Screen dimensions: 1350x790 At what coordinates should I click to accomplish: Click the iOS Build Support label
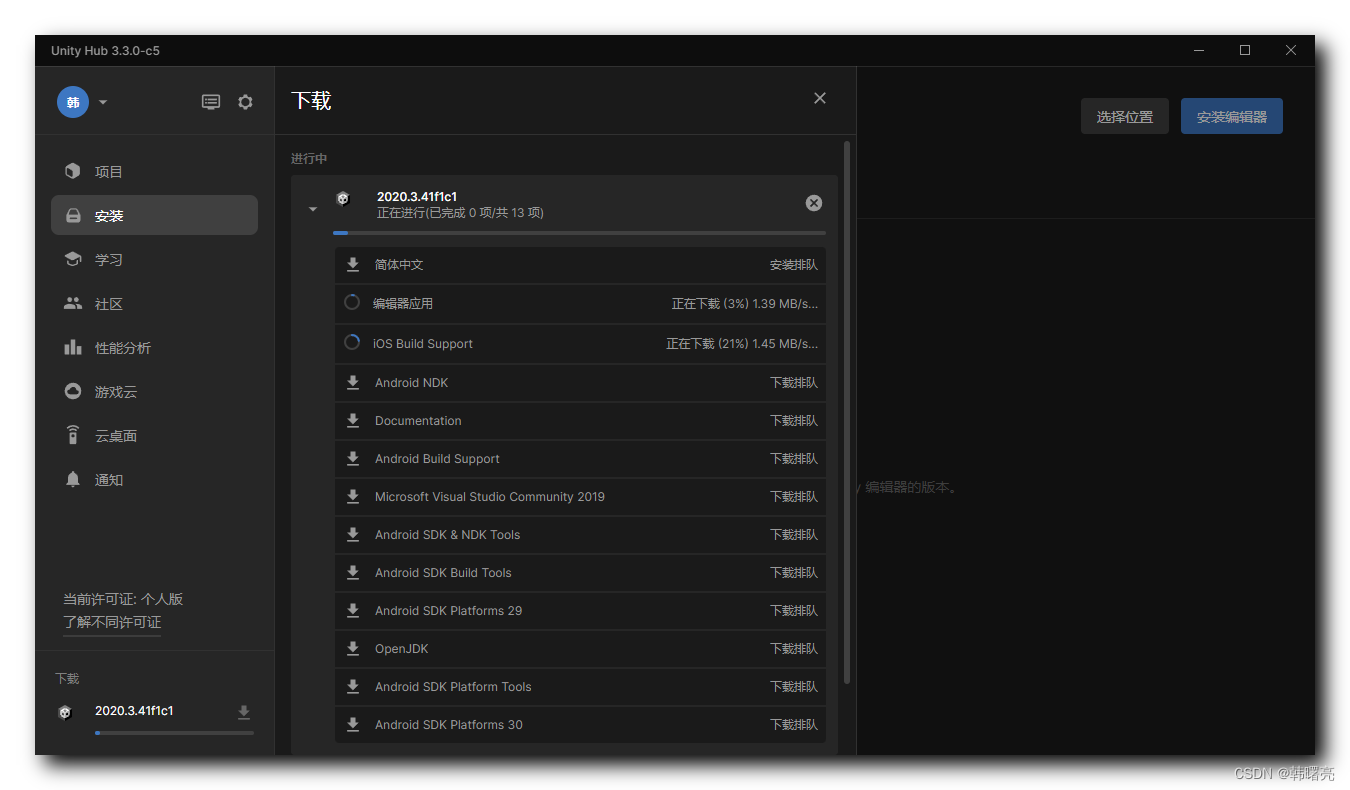pyautogui.click(x=423, y=343)
